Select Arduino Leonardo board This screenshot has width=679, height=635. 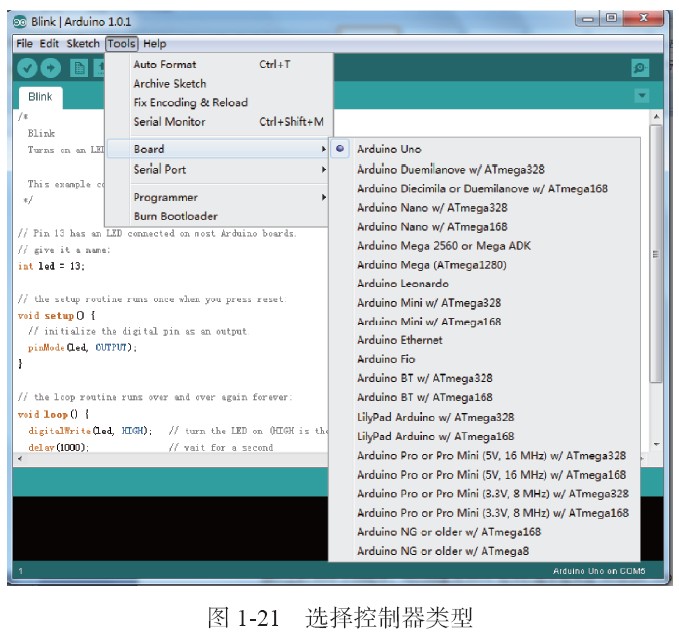coord(485,284)
